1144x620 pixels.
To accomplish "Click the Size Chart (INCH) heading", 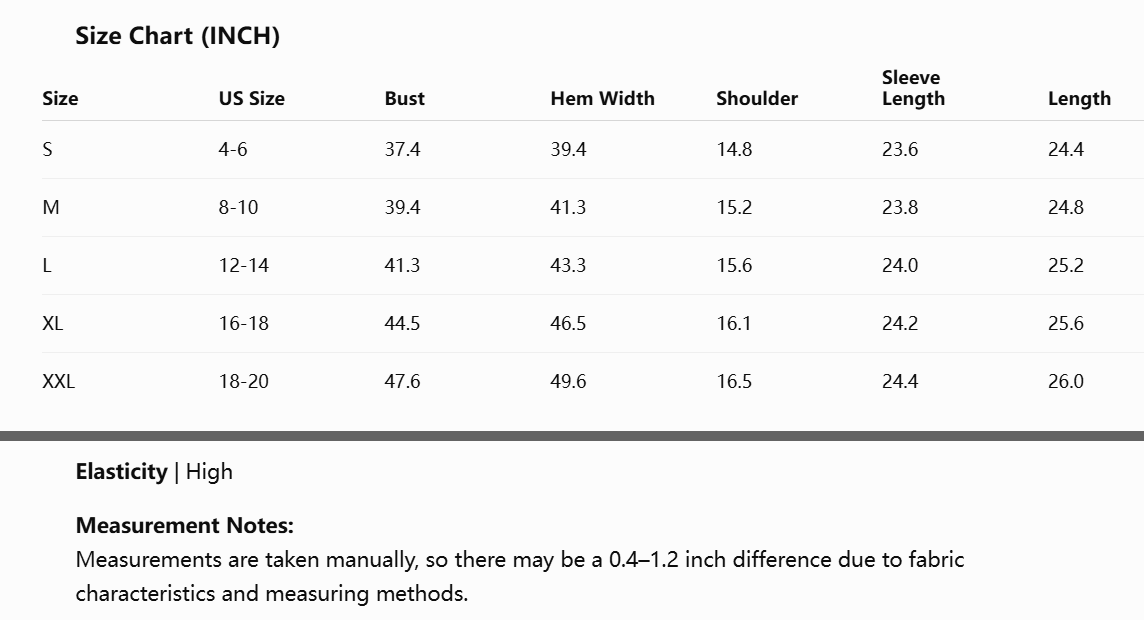I will click(177, 36).
